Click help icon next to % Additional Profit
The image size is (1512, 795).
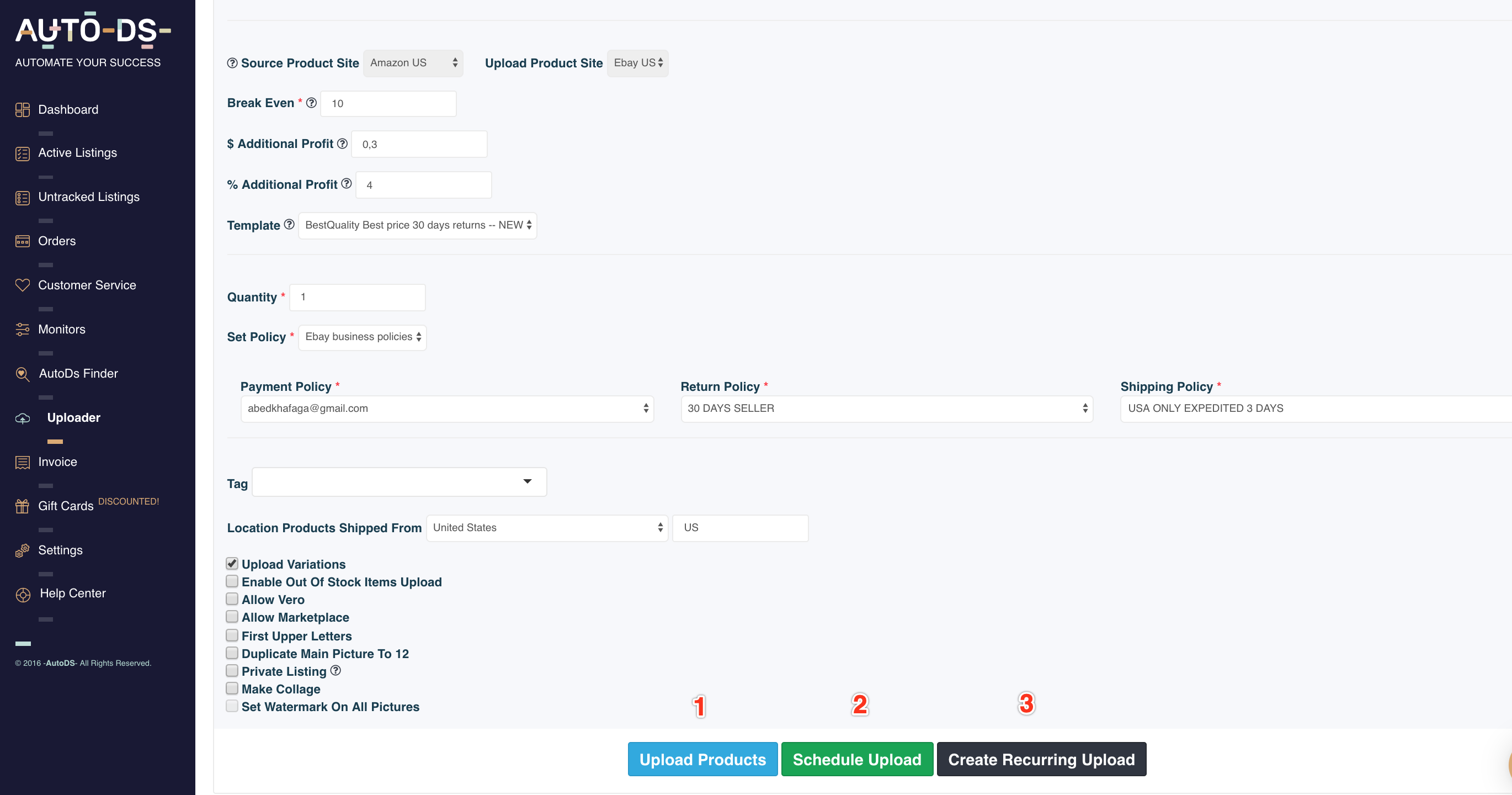347,184
